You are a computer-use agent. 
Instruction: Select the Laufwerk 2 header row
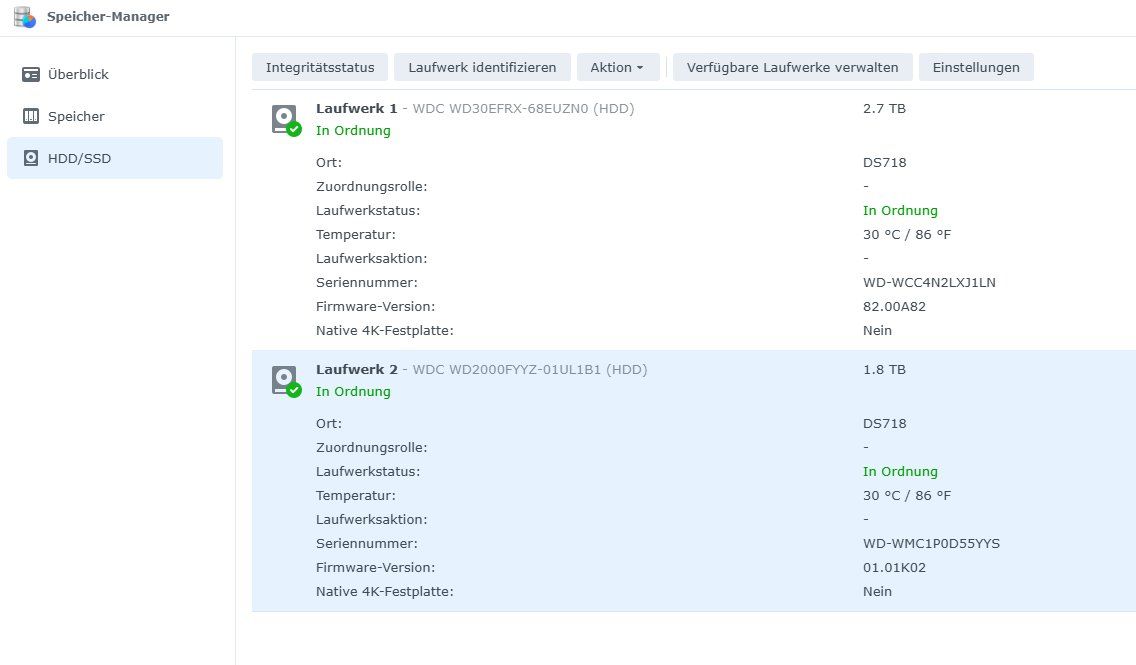(x=694, y=380)
